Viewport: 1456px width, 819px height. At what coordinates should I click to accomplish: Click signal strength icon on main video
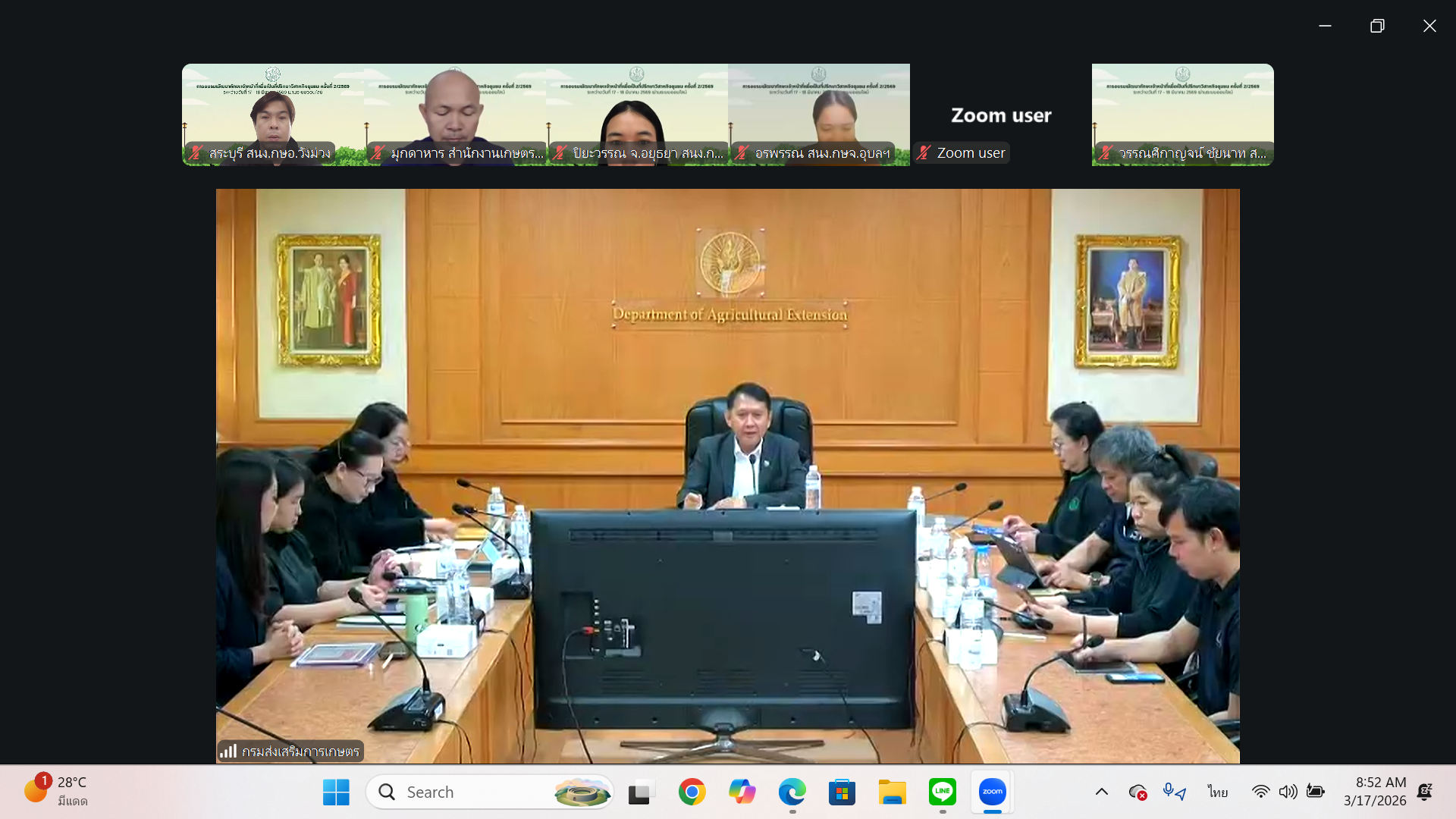(228, 751)
